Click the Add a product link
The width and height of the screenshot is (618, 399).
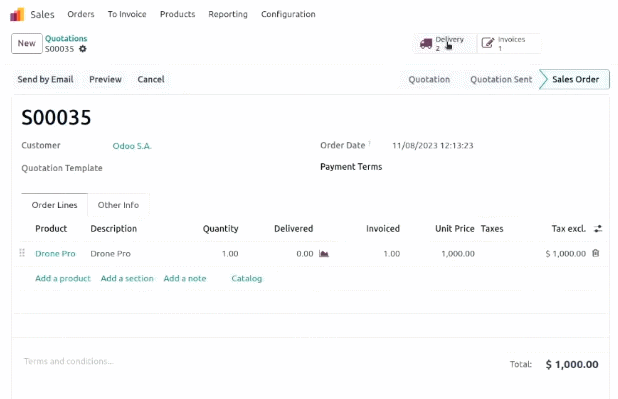tap(63, 278)
